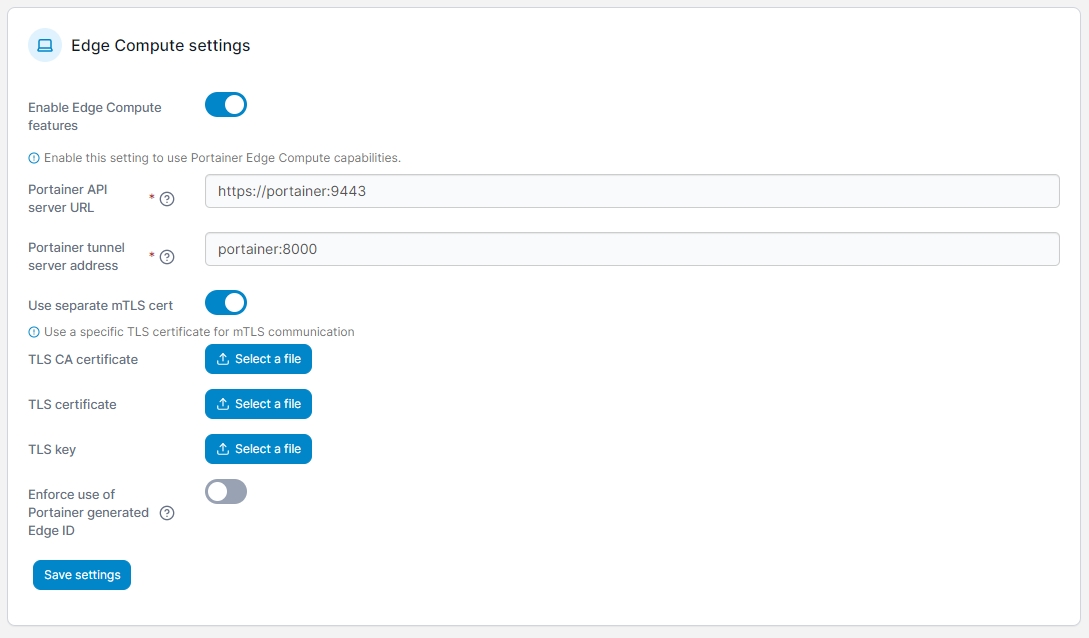
Task: Click the 'Use separate mTLS cert' label
Action: click(101, 305)
